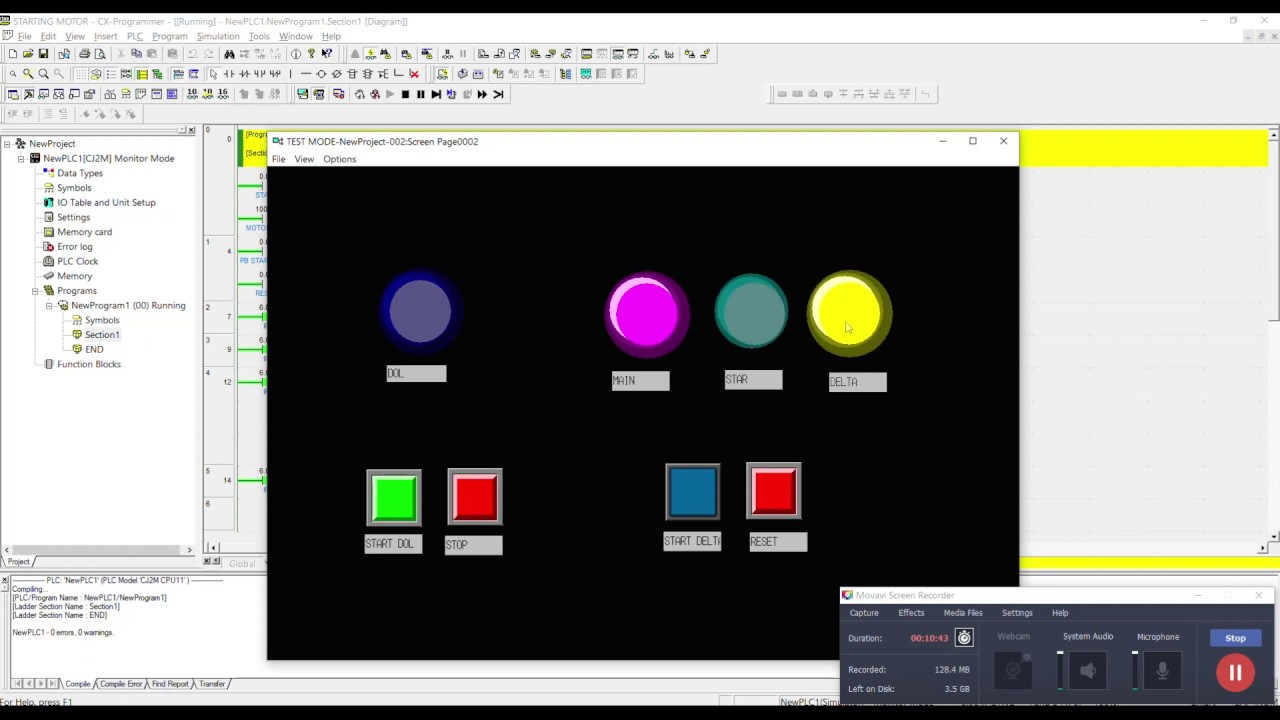
Task: Switch to the Find Report tab
Action: 169,684
